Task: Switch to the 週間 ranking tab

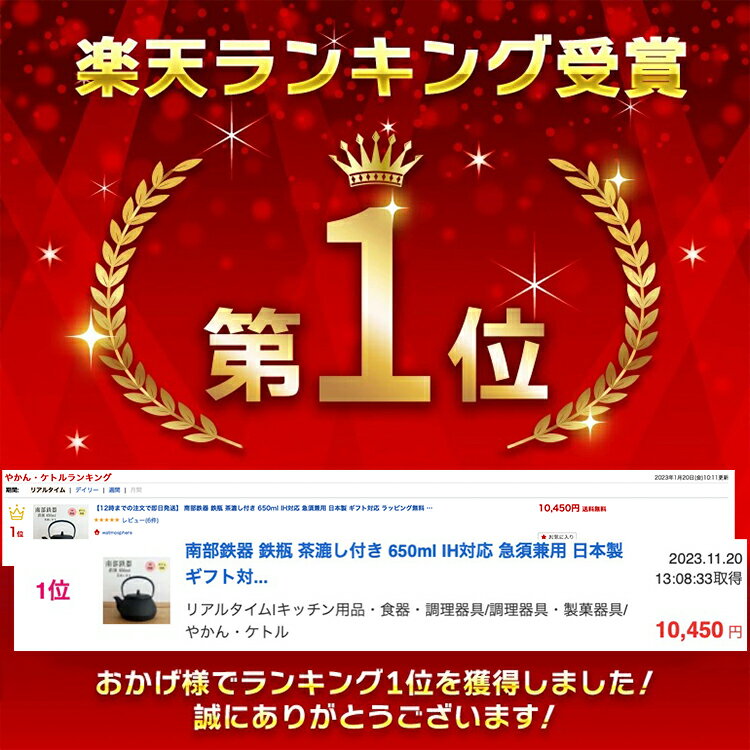Action: 114,490
